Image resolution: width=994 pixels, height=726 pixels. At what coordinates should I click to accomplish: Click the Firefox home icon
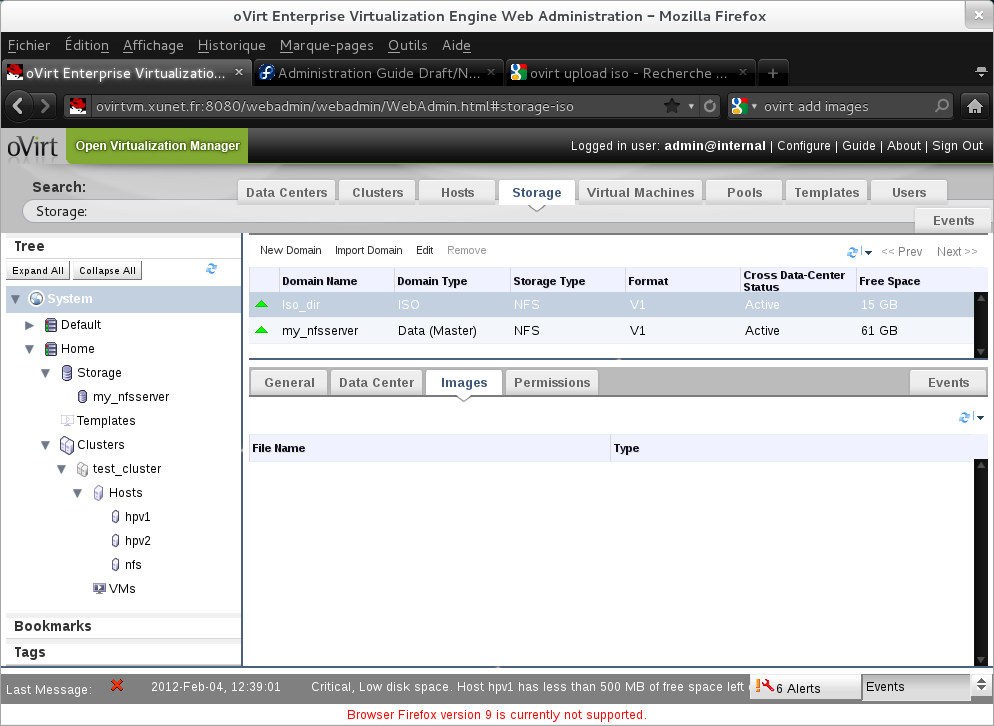(x=974, y=106)
